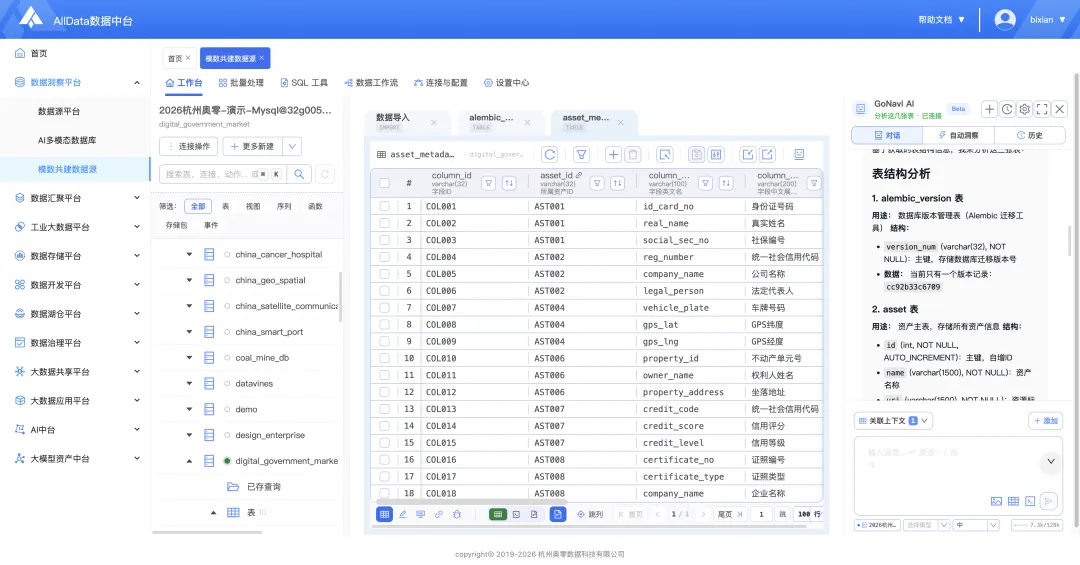The image size is (1080, 565).
Task: Check the row COL005 checkbox
Action: coord(384,274)
